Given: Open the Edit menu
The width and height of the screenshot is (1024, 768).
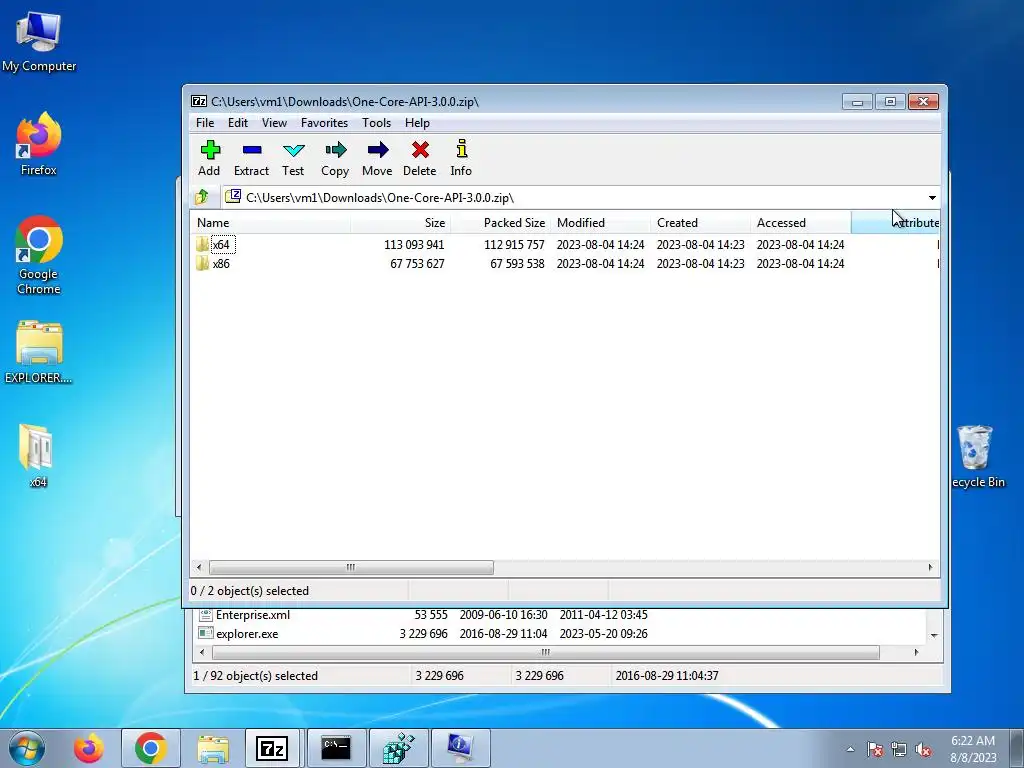Looking at the screenshot, I should (x=238, y=123).
